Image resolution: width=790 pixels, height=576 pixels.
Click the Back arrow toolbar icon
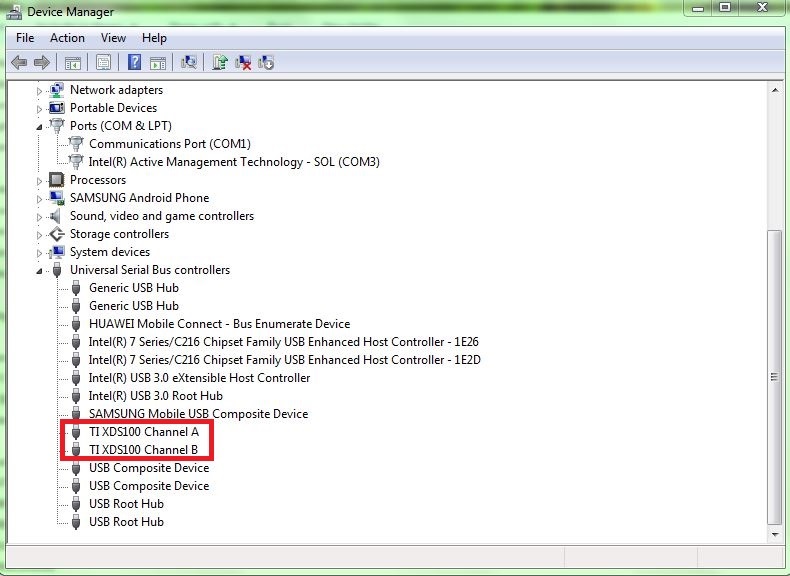(19, 62)
